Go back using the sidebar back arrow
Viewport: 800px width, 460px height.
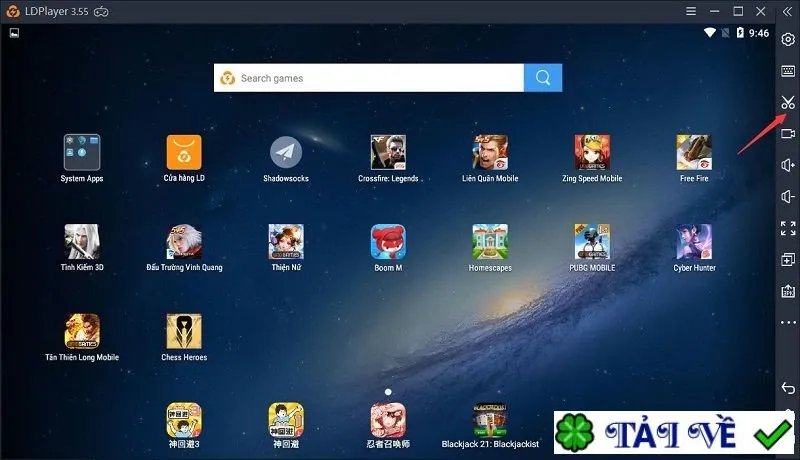pos(788,388)
